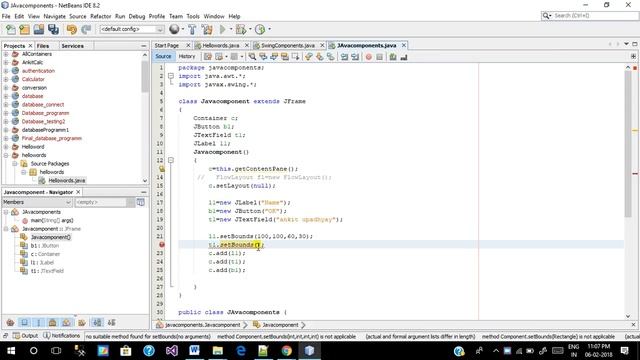Image resolution: width=640 pixels, height=360 pixels.
Task: Click the Source view button
Action: [163, 56]
